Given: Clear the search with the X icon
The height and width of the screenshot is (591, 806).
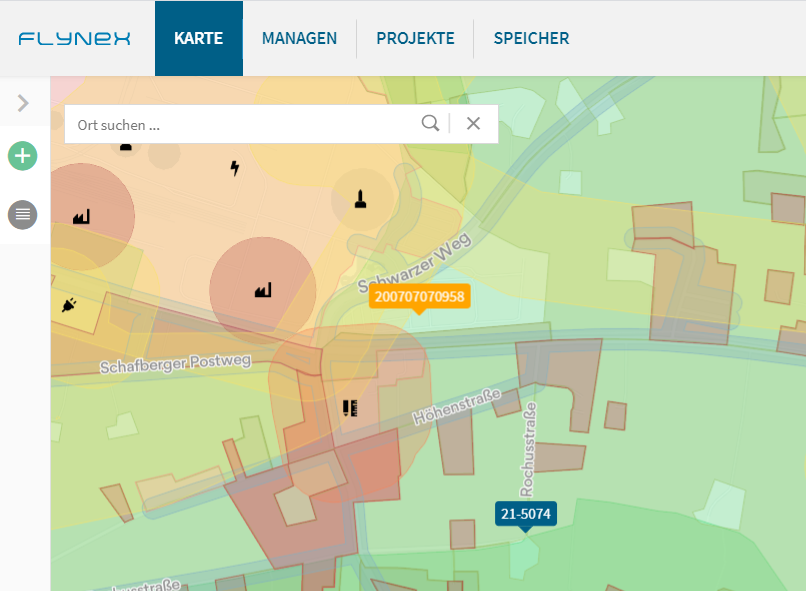Looking at the screenshot, I should point(473,123).
